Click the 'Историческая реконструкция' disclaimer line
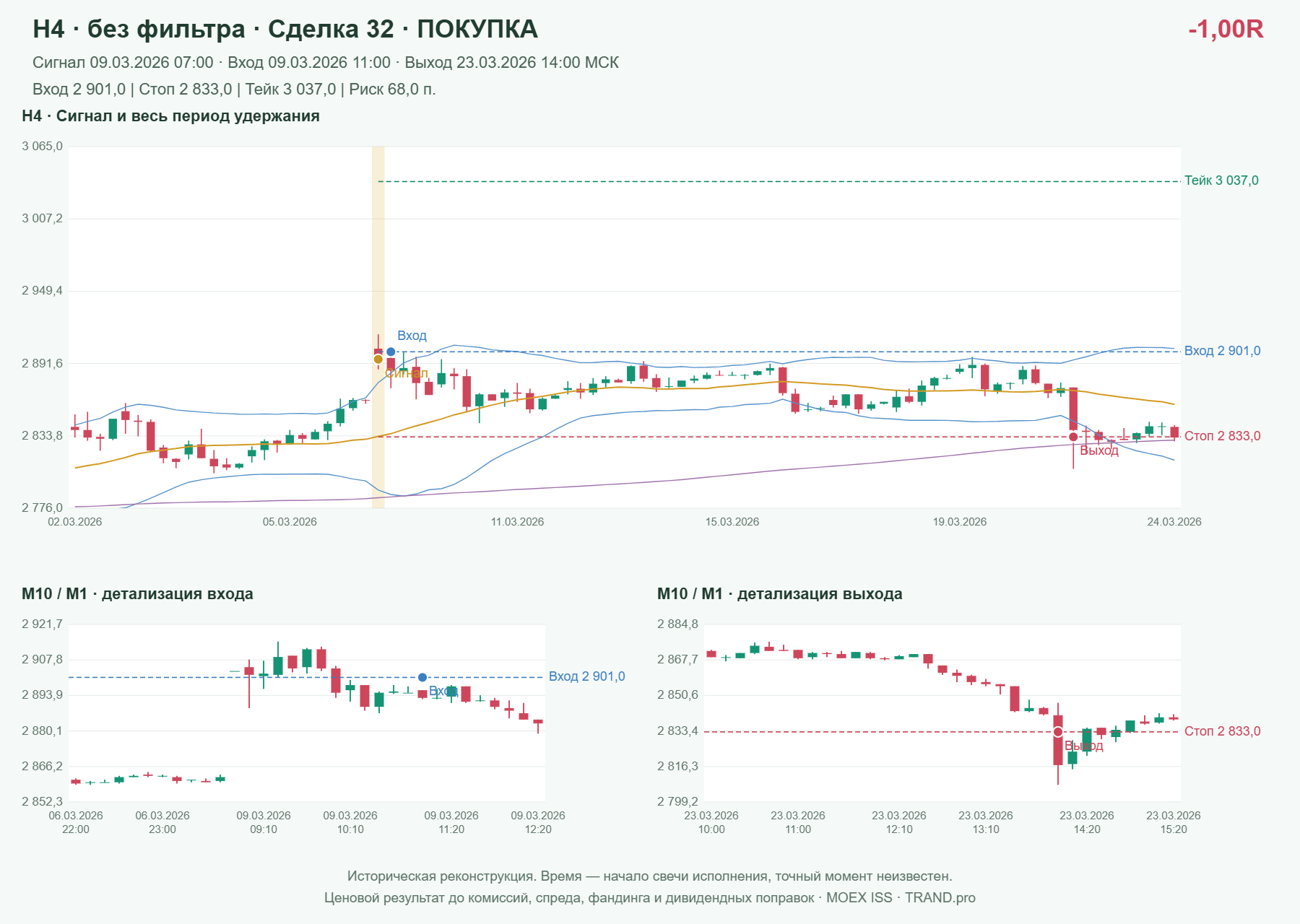The width and height of the screenshot is (1300, 924). coord(650,876)
